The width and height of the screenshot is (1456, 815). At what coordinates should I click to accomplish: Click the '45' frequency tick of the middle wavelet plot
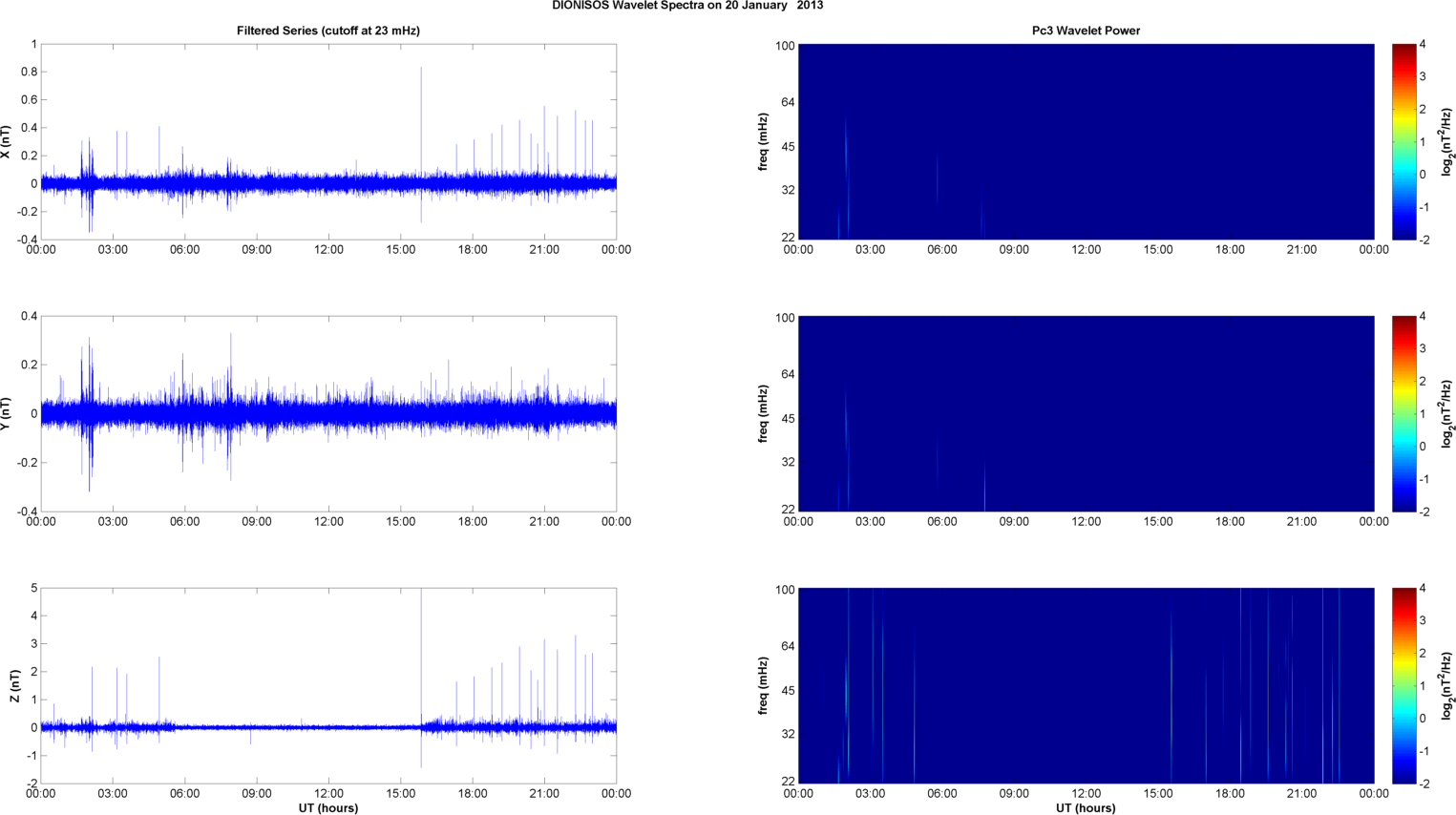pyautogui.click(x=788, y=419)
